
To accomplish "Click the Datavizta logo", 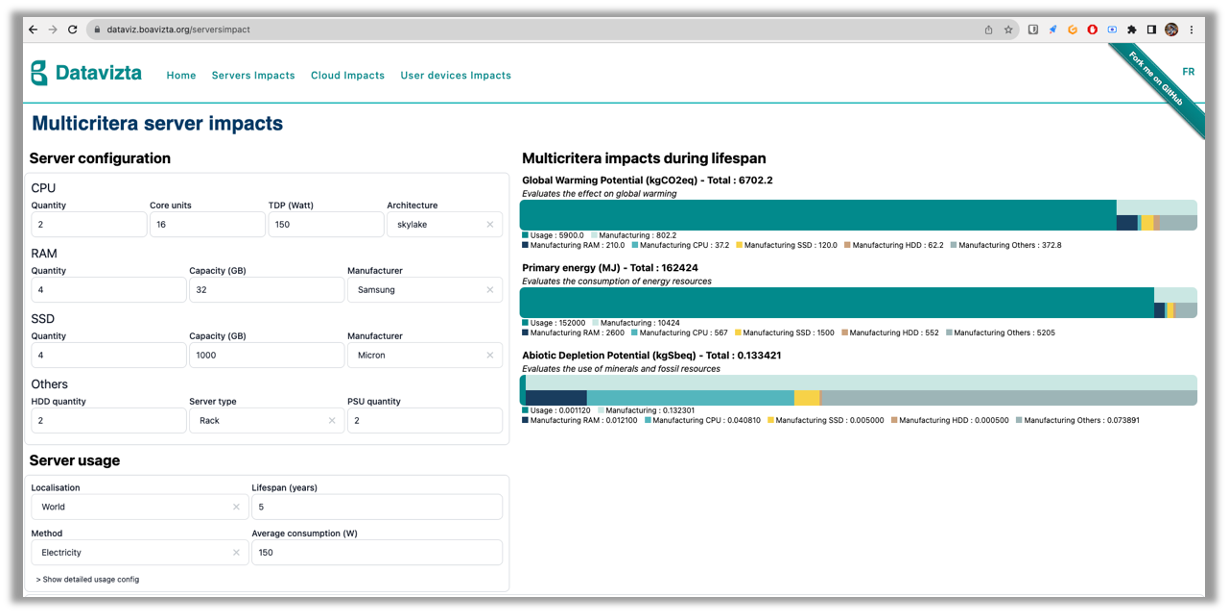I will [x=86, y=73].
